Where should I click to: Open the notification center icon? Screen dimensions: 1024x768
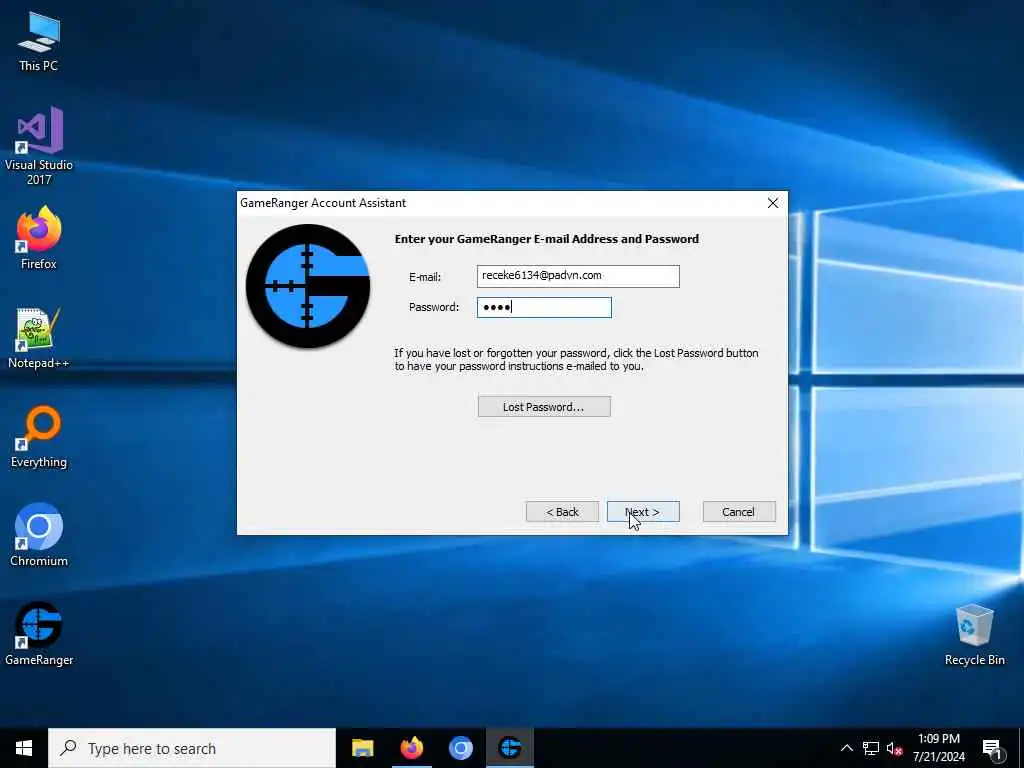tap(992, 748)
